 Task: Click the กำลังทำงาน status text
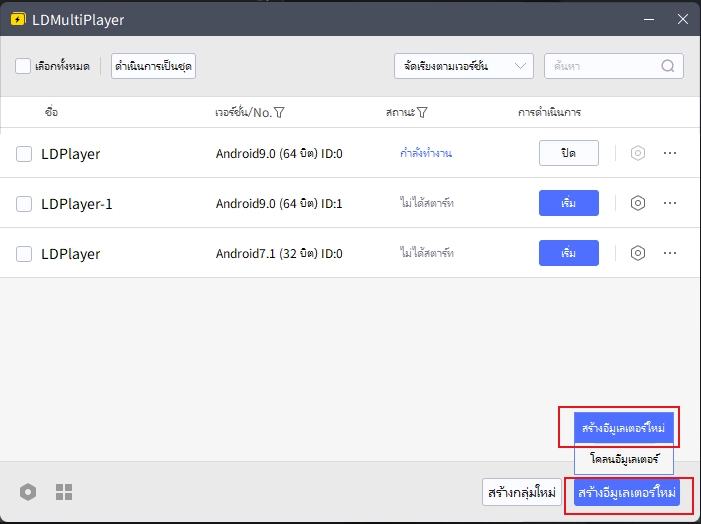click(426, 153)
